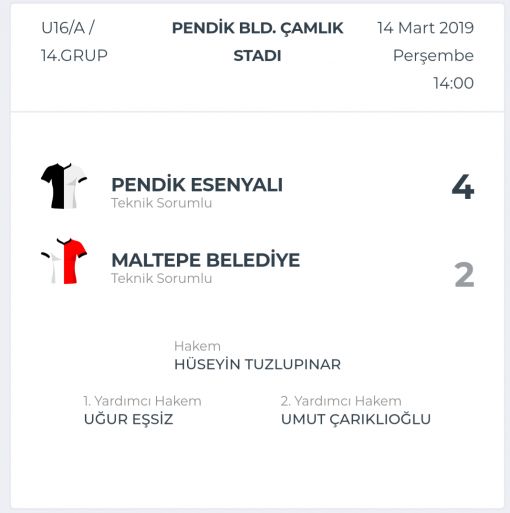Click Teknik Sorumlu under Maltepe Belediye
510x513 pixels.
[x=162, y=278]
